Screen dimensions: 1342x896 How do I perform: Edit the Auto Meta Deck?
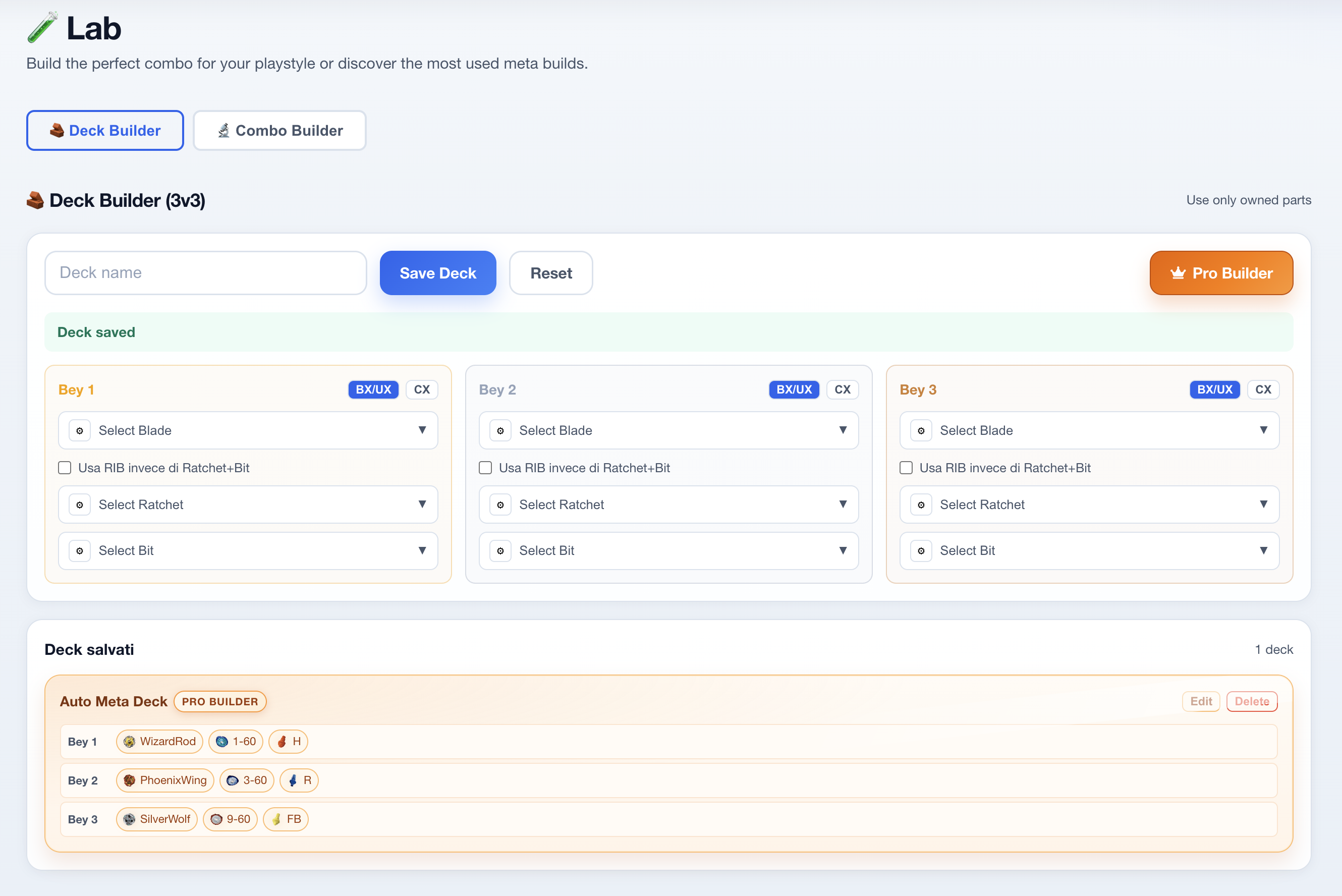tap(1201, 702)
